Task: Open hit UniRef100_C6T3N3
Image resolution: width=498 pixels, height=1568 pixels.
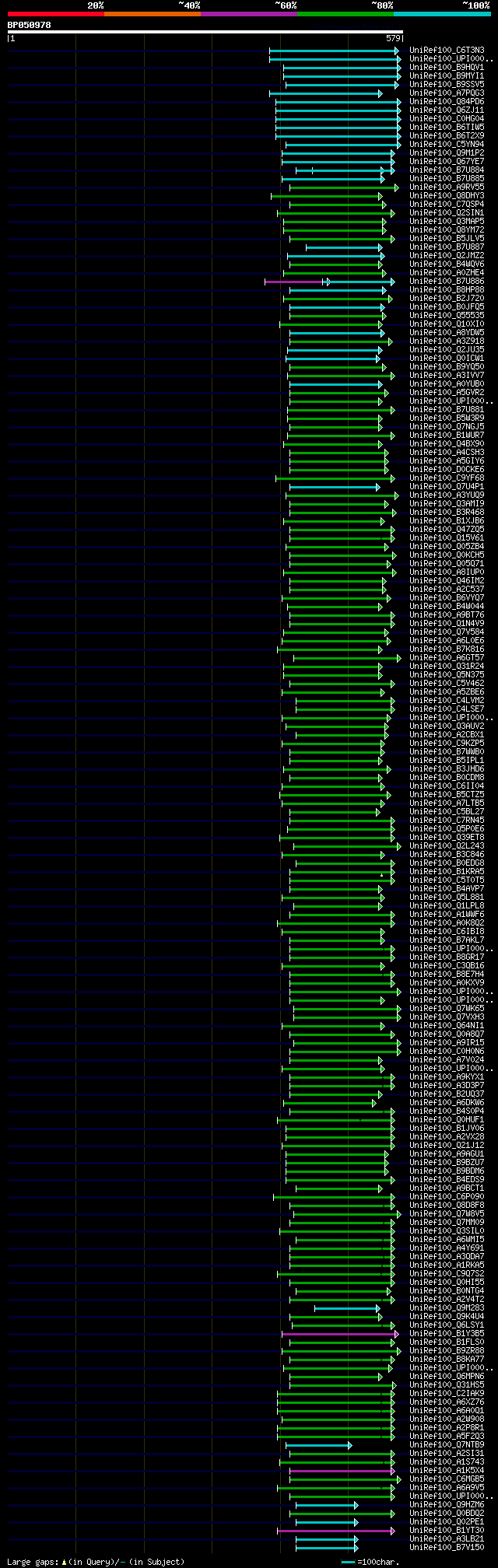Action: point(447,51)
